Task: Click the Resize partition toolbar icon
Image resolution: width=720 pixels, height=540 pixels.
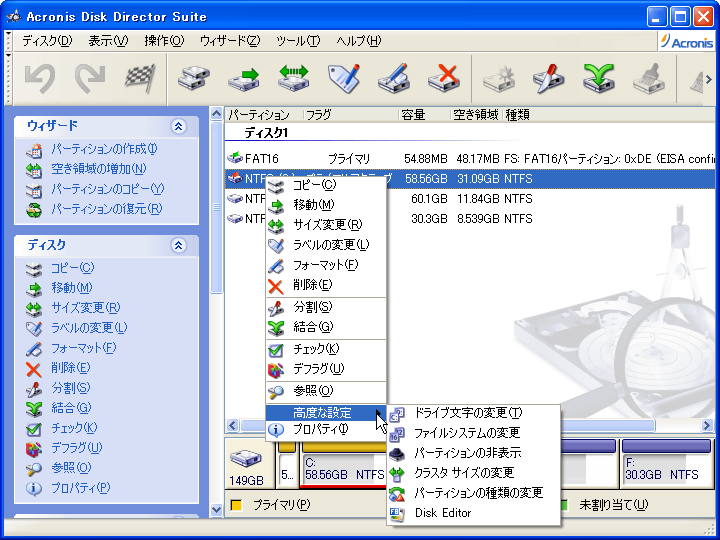Action: pos(294,78)
